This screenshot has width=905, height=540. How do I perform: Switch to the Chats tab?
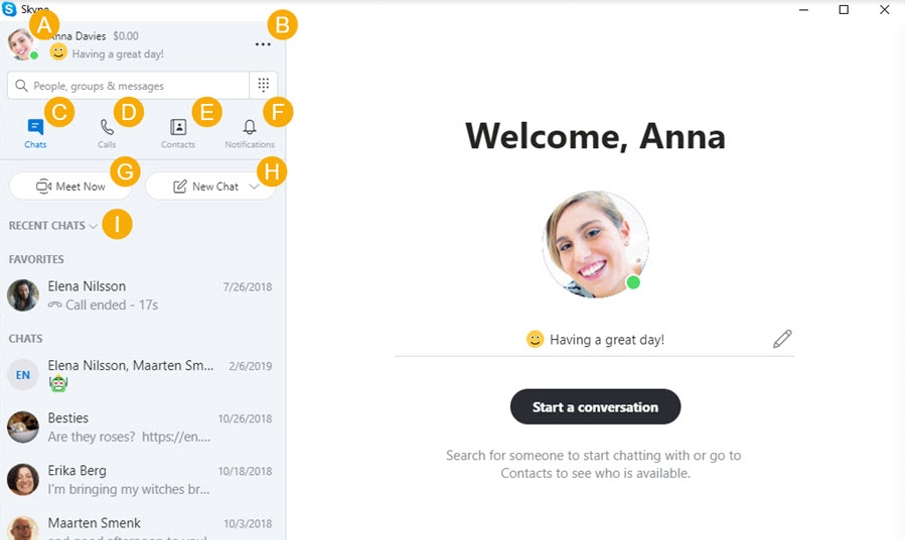(x=35, y=133)
